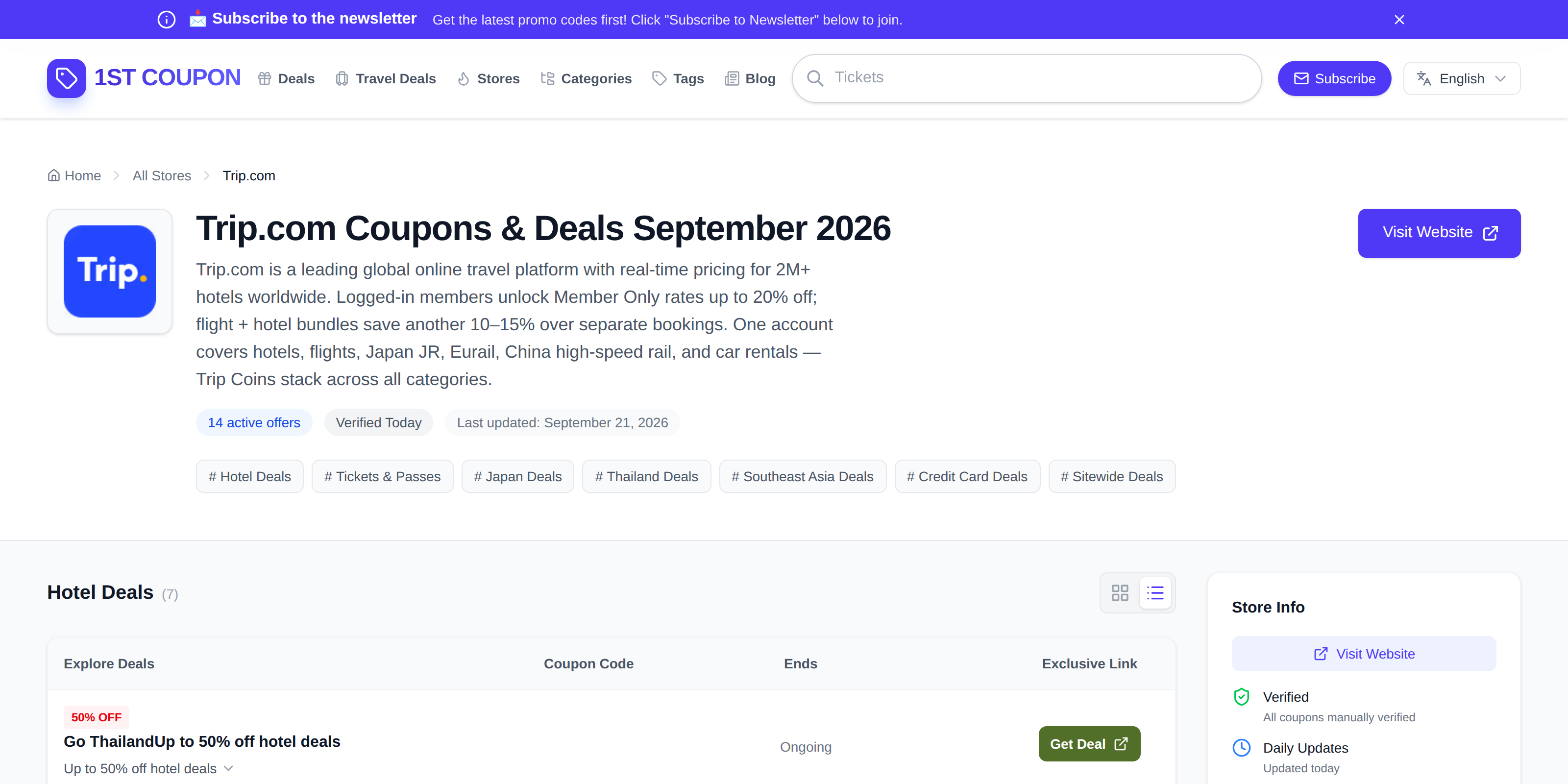
Task: Click the luggage icon beside Travel Deals
Action: coord(342,78)
